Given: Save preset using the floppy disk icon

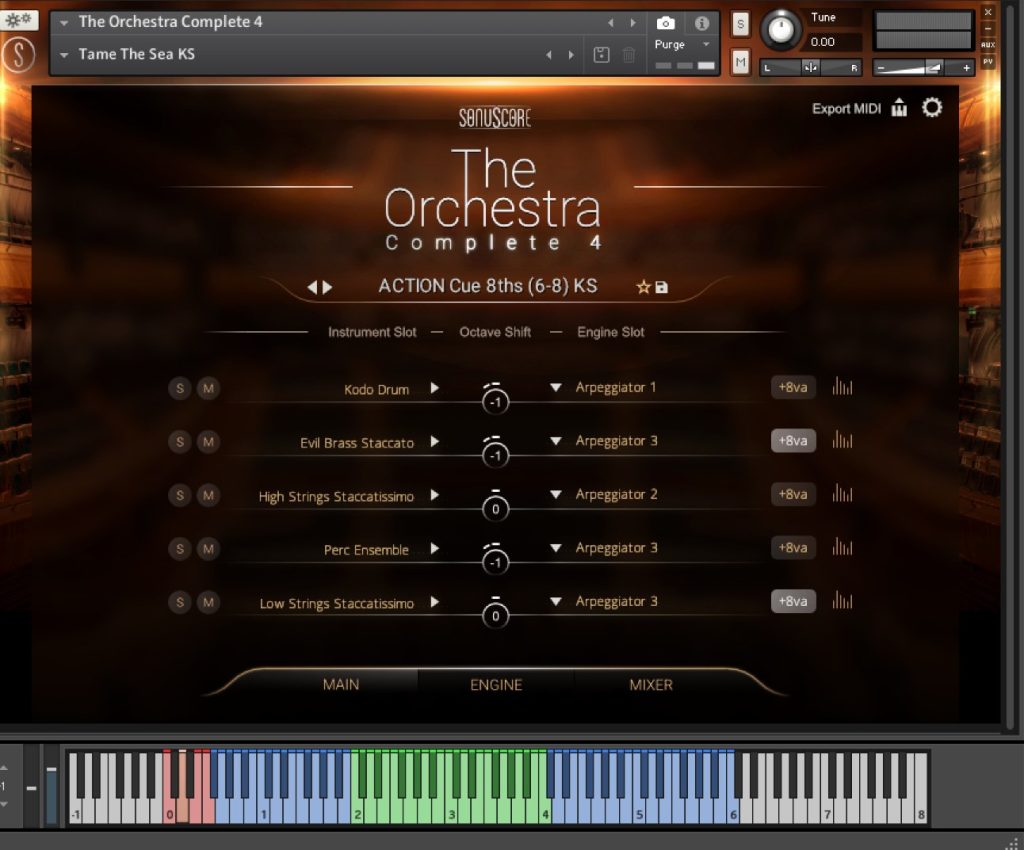Looking at the screenshot, I should point(661,287).
